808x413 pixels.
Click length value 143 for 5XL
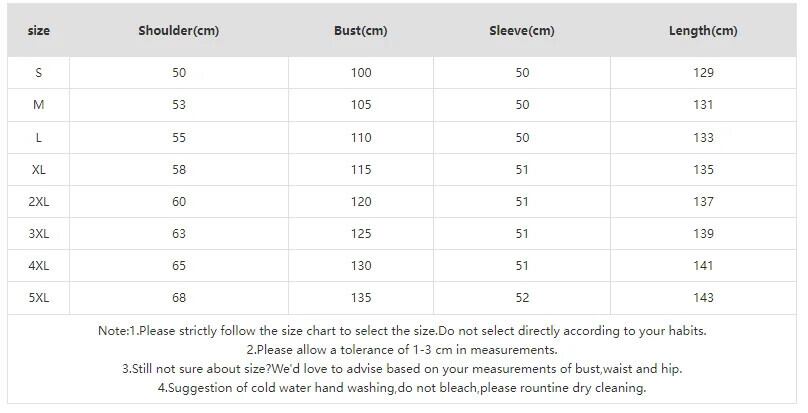[x=703, y=298]
